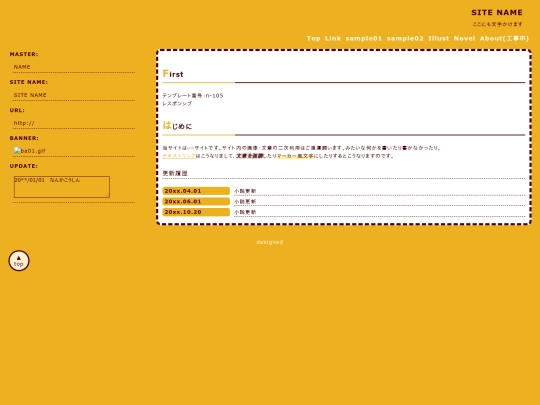Click the BANNER: sidebar label
This screenshot has width=540, height=405.
pyautogui.click(x=24, y=138)
